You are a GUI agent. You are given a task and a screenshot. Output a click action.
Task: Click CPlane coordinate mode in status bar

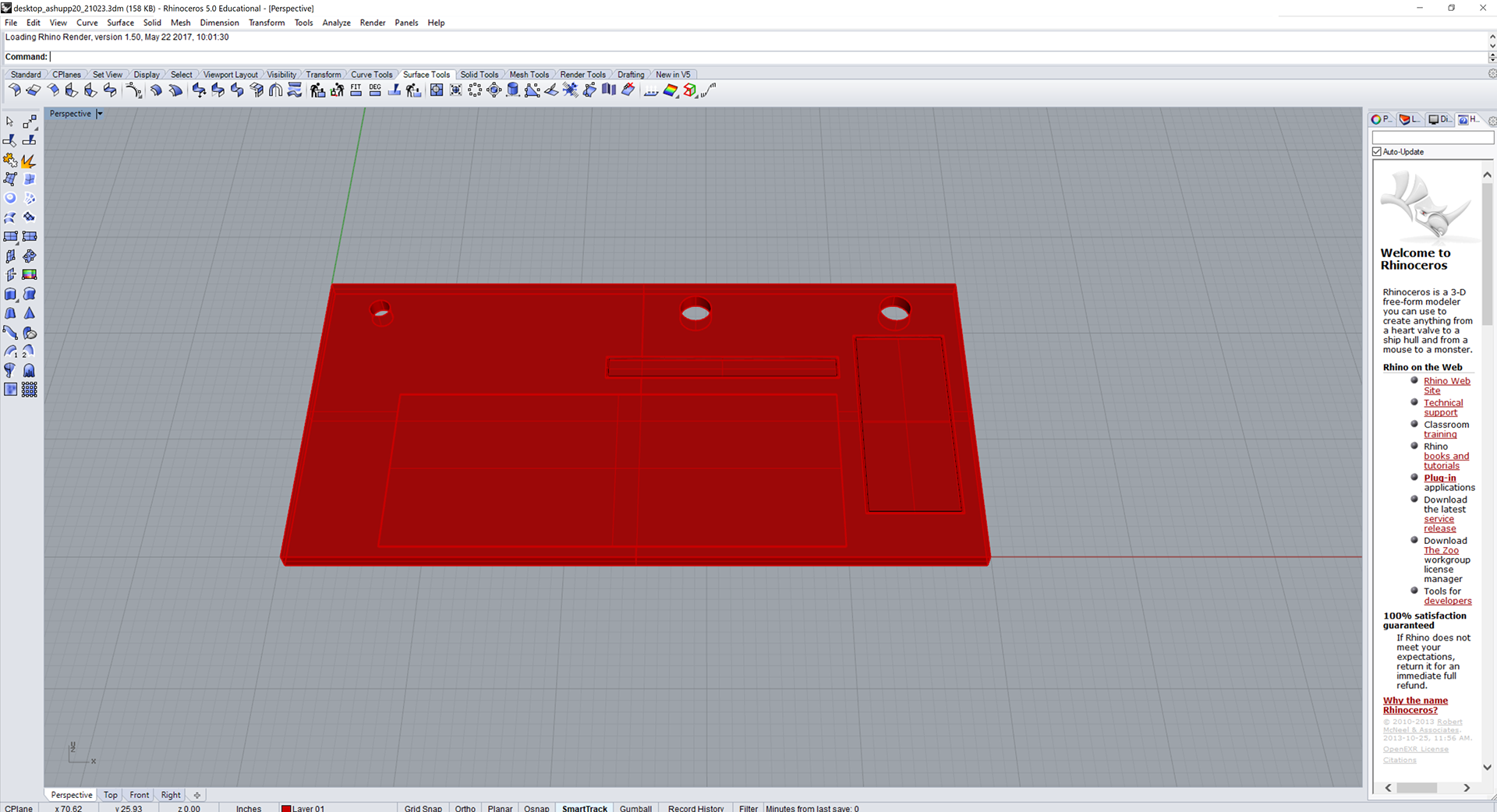19,808
